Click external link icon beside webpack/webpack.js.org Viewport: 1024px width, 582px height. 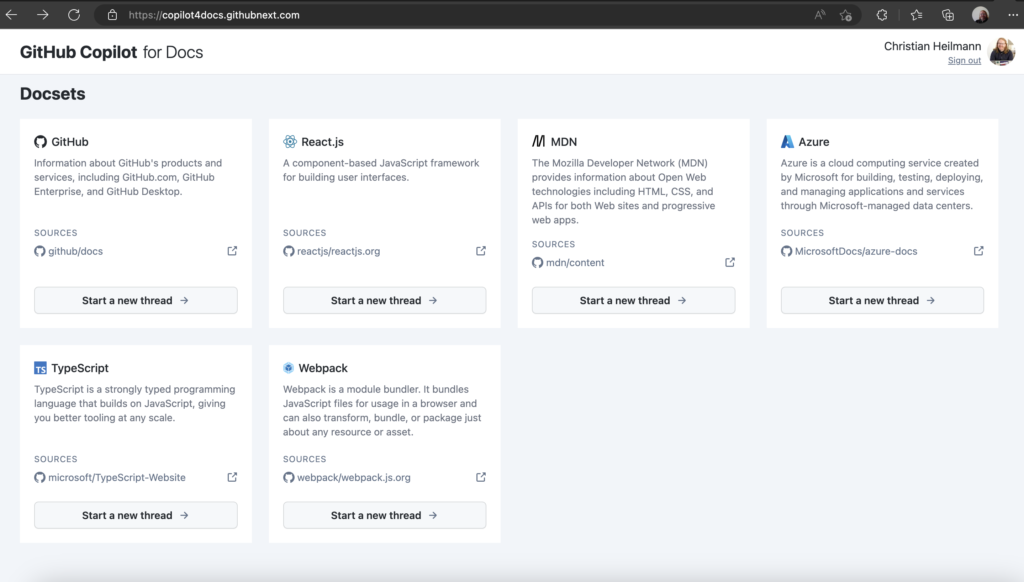(x=481, y=477)
